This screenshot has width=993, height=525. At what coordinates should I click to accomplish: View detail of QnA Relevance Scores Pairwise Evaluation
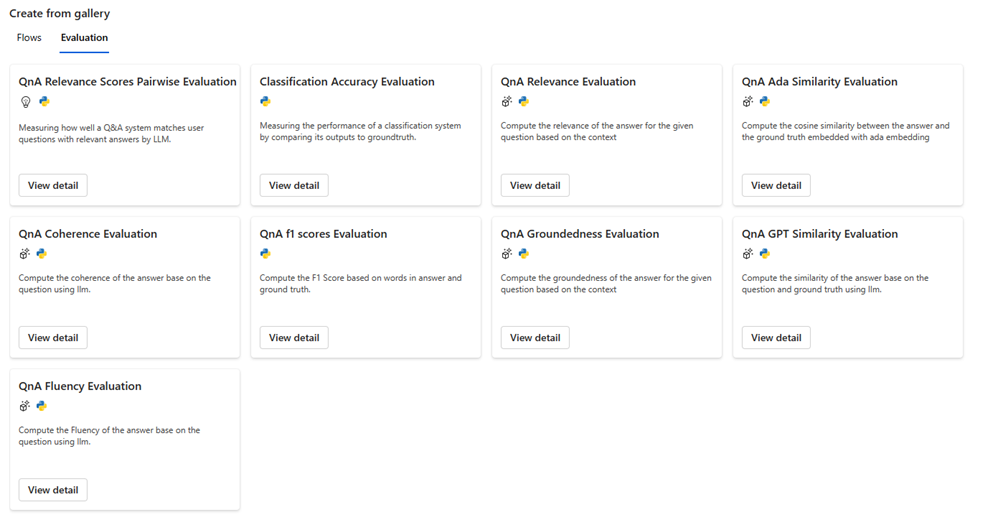(53, 186)
